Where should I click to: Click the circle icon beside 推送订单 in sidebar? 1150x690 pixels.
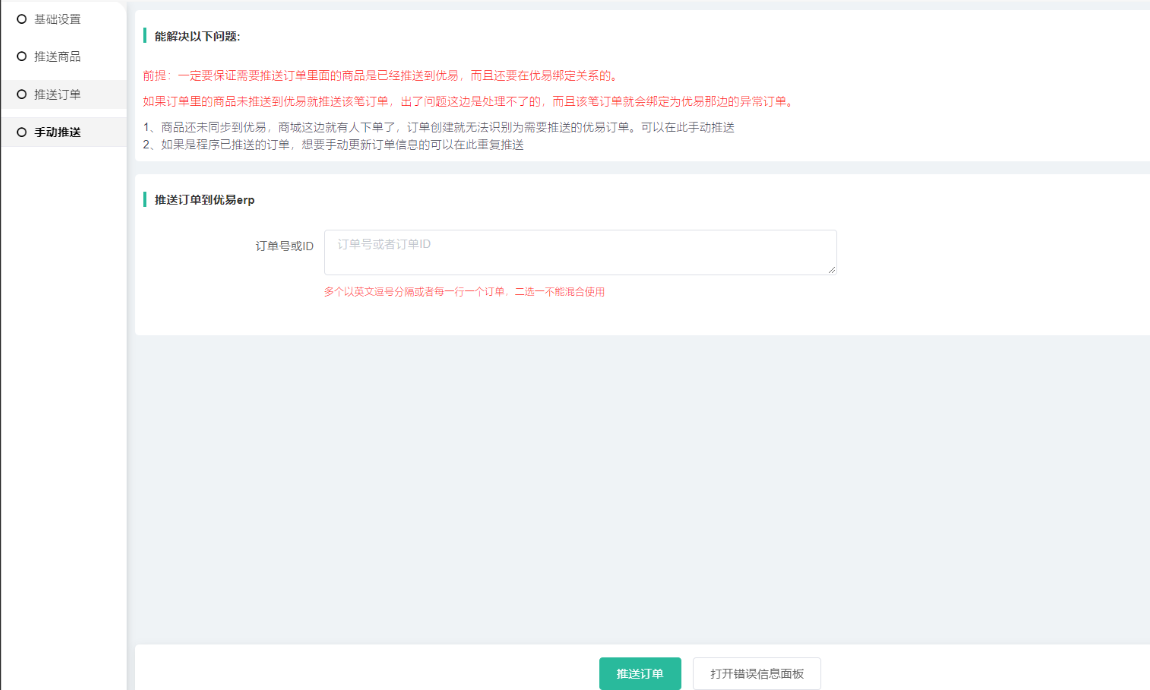(x=22, y=94)
